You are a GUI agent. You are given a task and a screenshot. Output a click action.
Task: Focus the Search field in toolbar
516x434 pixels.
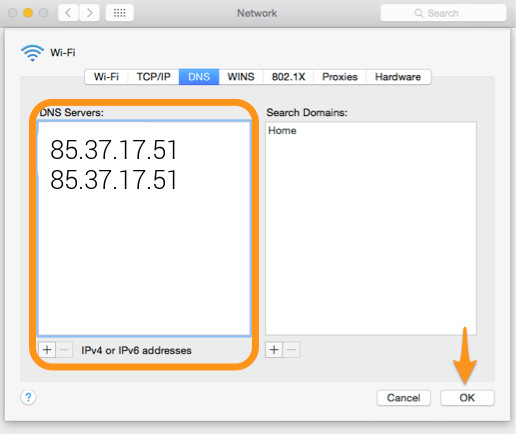pos(443,13)
